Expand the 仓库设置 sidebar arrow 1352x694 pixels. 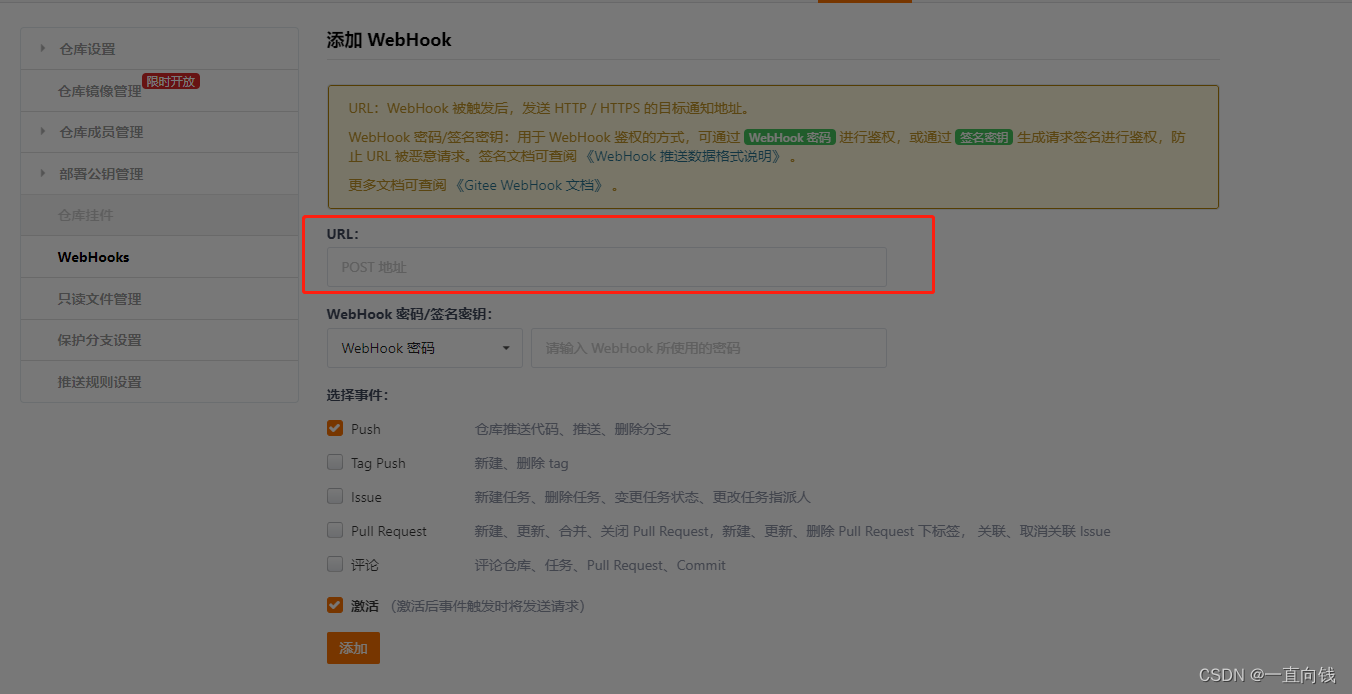(x=42, y=48)
